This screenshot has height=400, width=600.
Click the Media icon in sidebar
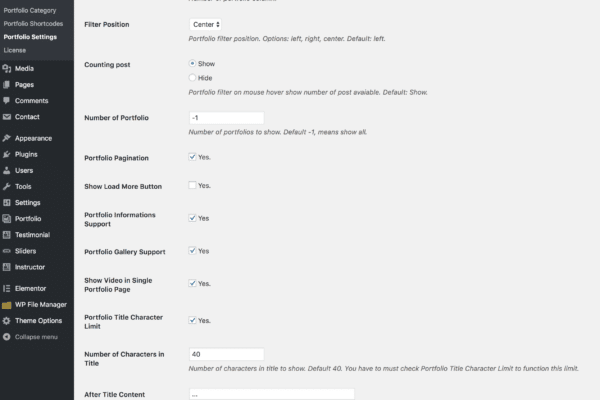point(7,69)
